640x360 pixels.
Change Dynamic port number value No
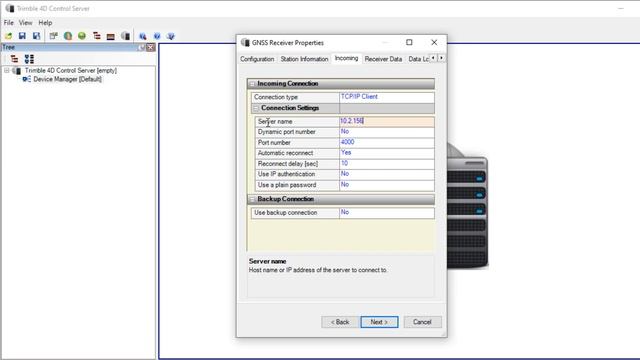[387, 132]
